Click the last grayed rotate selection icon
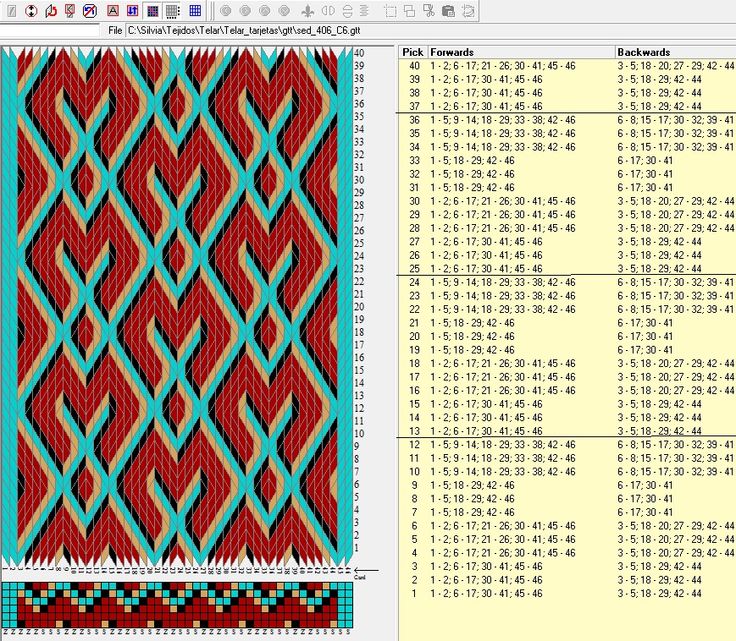Screen dimensions: 736x641 468,10
